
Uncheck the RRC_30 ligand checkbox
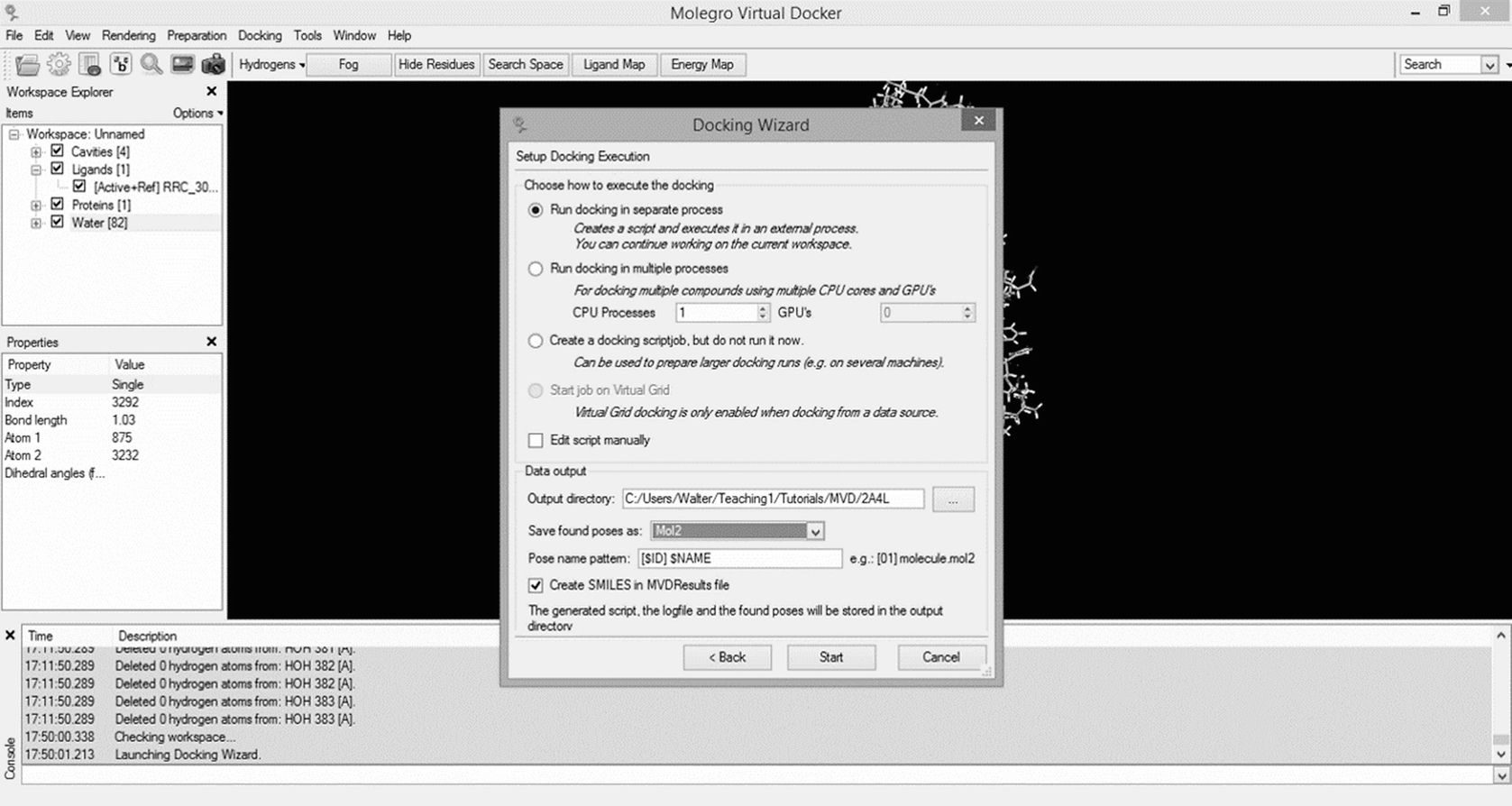pyautogui.click(x=79, y=187)
